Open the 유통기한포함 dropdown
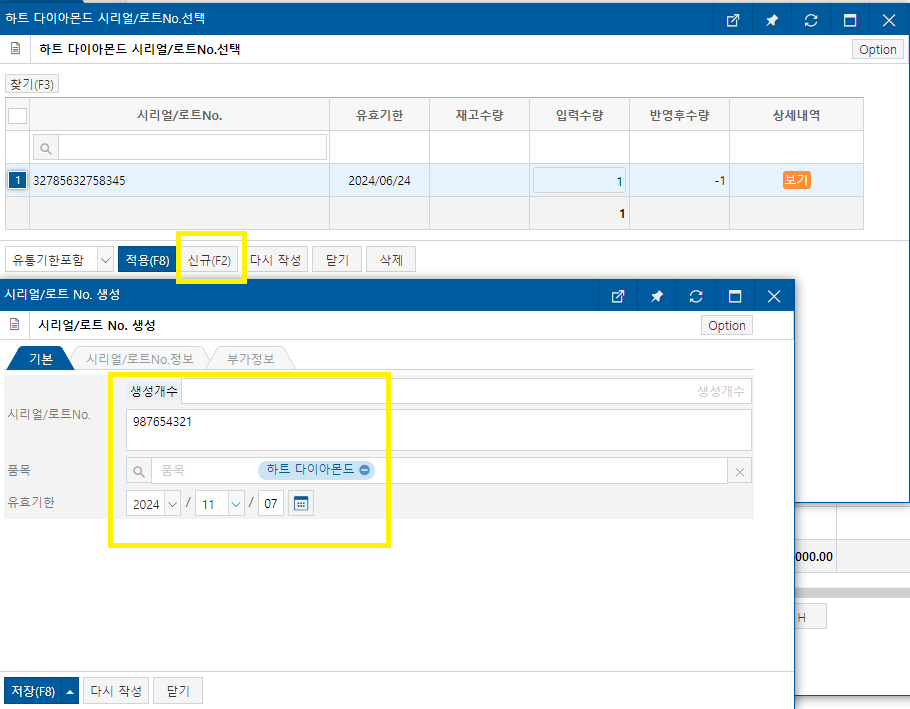Viewport: 910px width, 709px height. pyautogui.click(x=105, y=260)
